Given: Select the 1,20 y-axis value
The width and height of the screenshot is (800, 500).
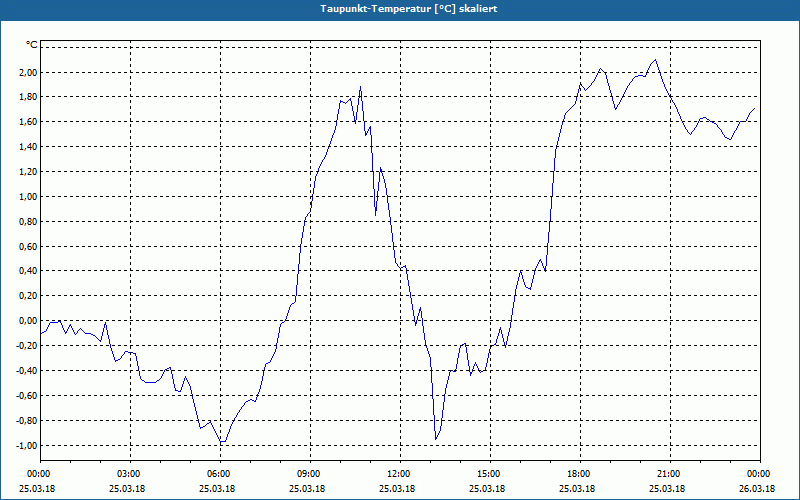Looking at the screenshot, I should [29, 172].
